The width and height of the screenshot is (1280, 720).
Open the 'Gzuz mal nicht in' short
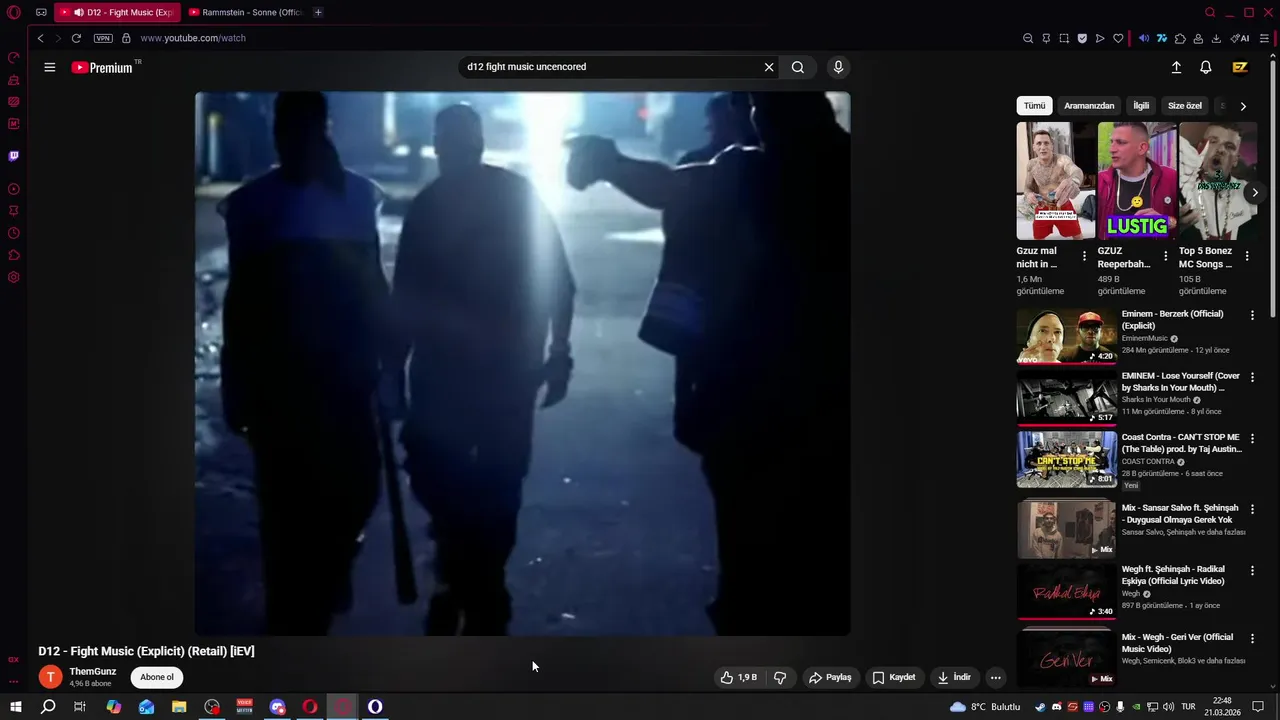pyautogui.click(x=1056, y=181)
